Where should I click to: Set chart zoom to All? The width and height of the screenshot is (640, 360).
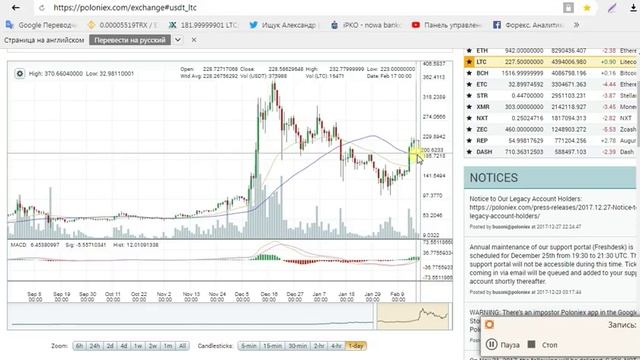182,346
